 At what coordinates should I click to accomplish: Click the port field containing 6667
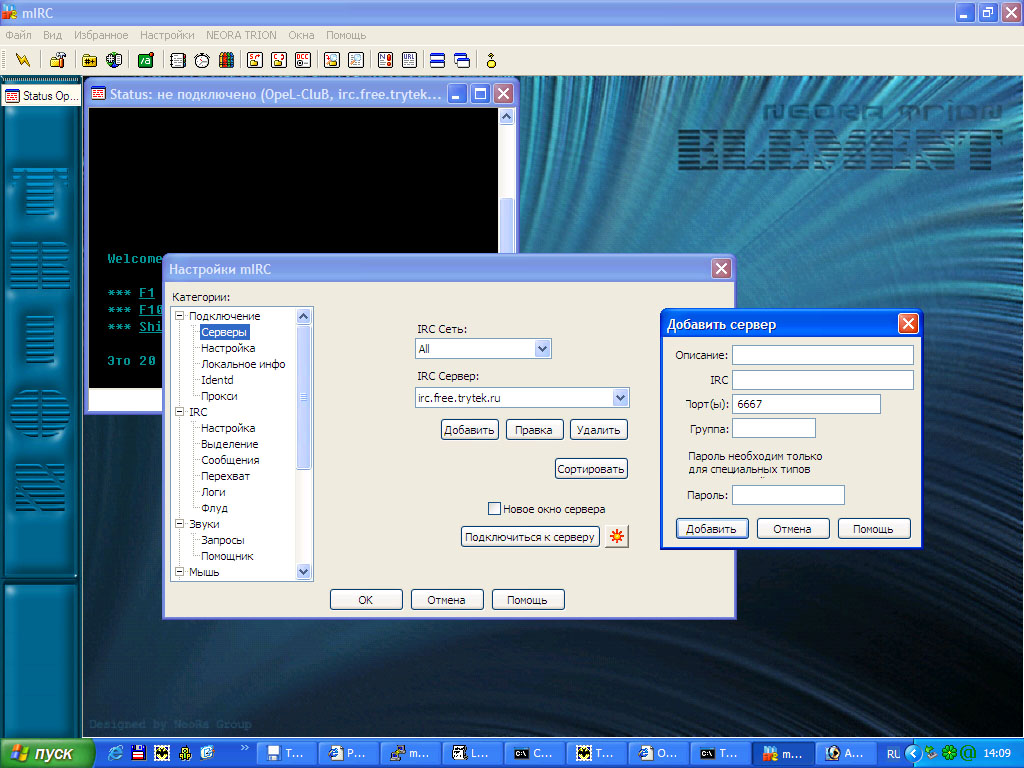[807, 404]
